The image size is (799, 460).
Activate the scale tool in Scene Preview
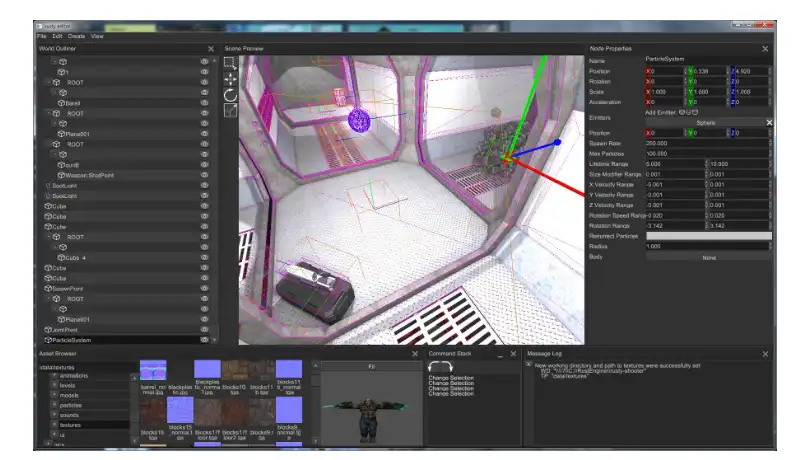pos(230,110)
